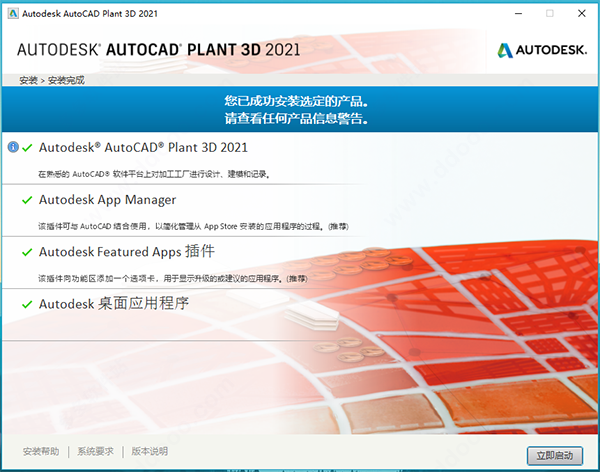Click the 请查看任何产品信息警告 banner line
Image resolution: width=600 pixels, height=472 pixels.
(x=297, y=118)
